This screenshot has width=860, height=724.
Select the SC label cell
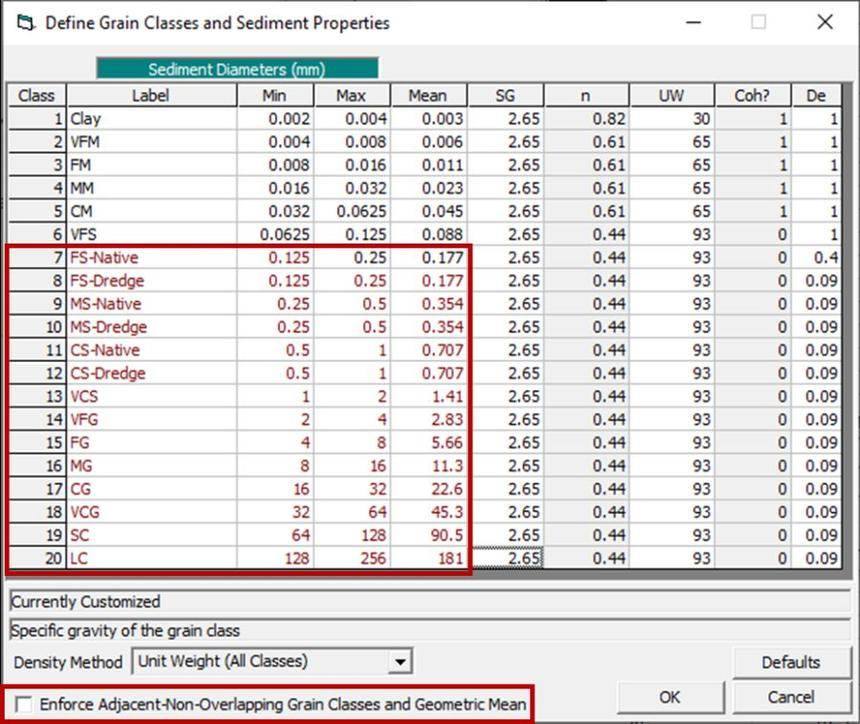151,535
